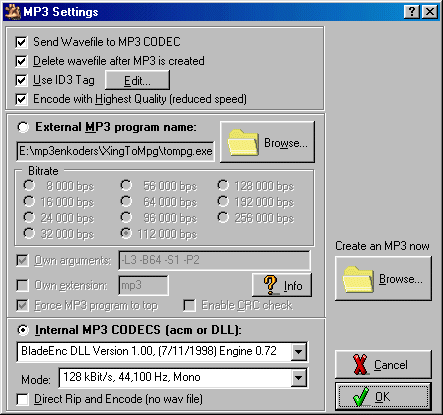The height and width of the screenshot is (415, 443).
Task: Click the title bar help question mark
Action: point(412,12)
